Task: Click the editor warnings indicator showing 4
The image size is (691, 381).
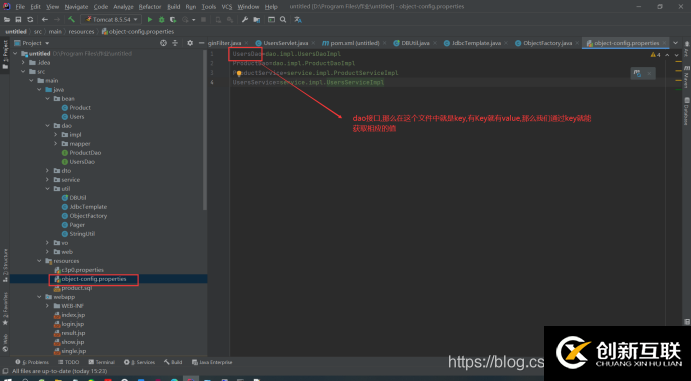Action: (x=655, y=55)
